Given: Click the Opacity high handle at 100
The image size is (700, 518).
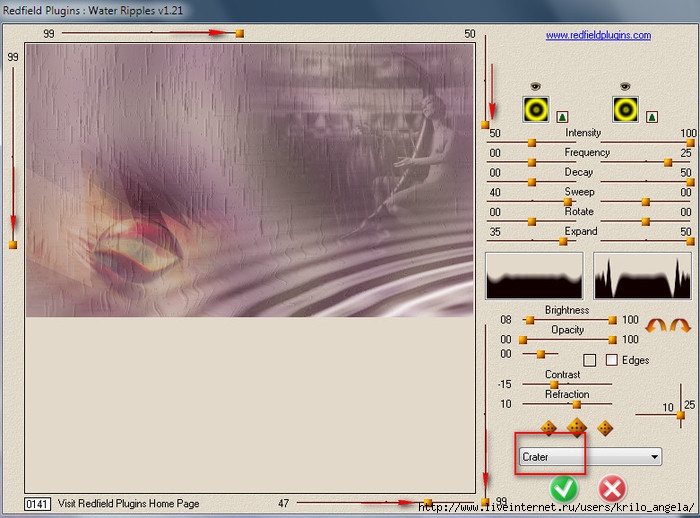Looking at the screenshot, I should coord(612,340).
